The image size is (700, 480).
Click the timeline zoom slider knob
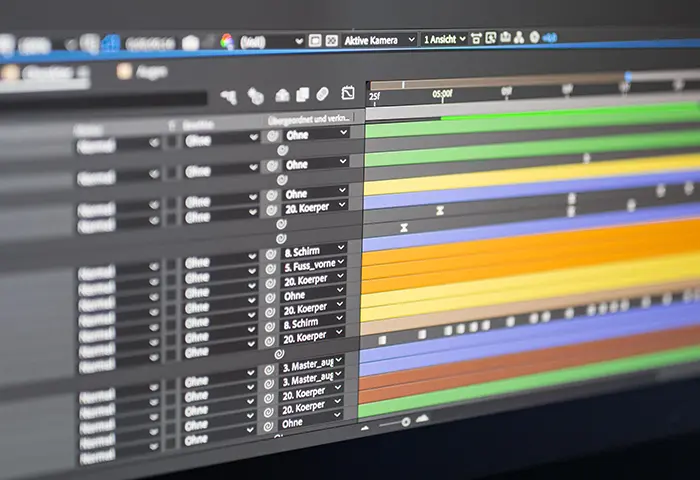pyautogui.click(x=405, y=422)
